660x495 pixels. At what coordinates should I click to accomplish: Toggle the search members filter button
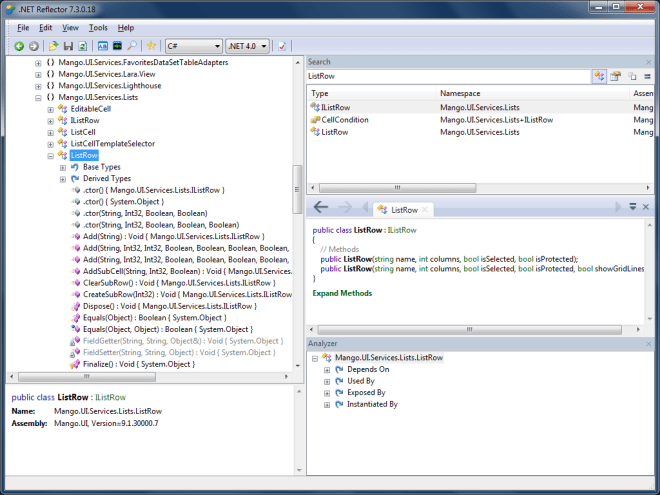pyautogui.click(x=615, y=76)
